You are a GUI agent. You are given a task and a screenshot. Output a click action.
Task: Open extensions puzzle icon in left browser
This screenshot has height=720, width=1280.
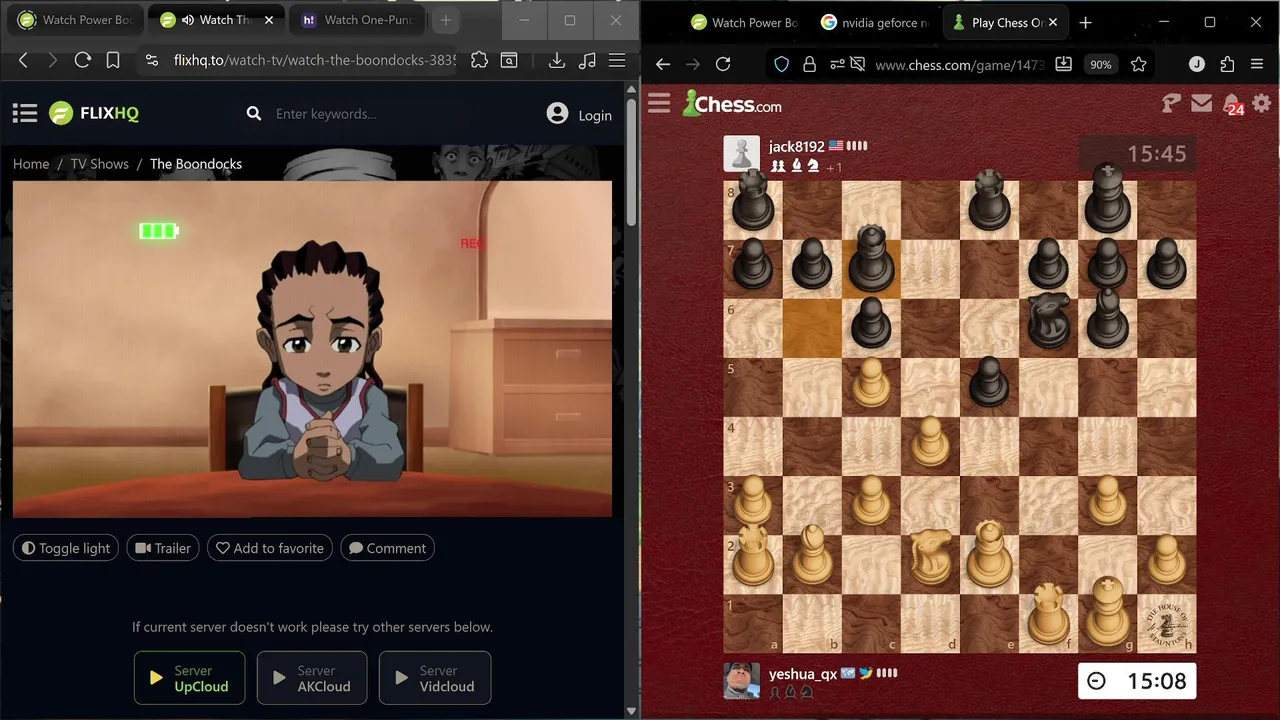click(x=479, y=61)
